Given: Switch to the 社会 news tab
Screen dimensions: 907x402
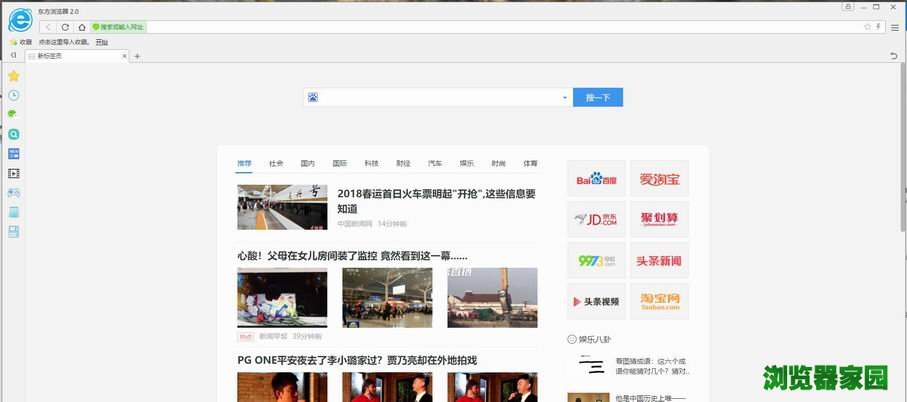Looking at the screenshot, I should coord(276,163).
